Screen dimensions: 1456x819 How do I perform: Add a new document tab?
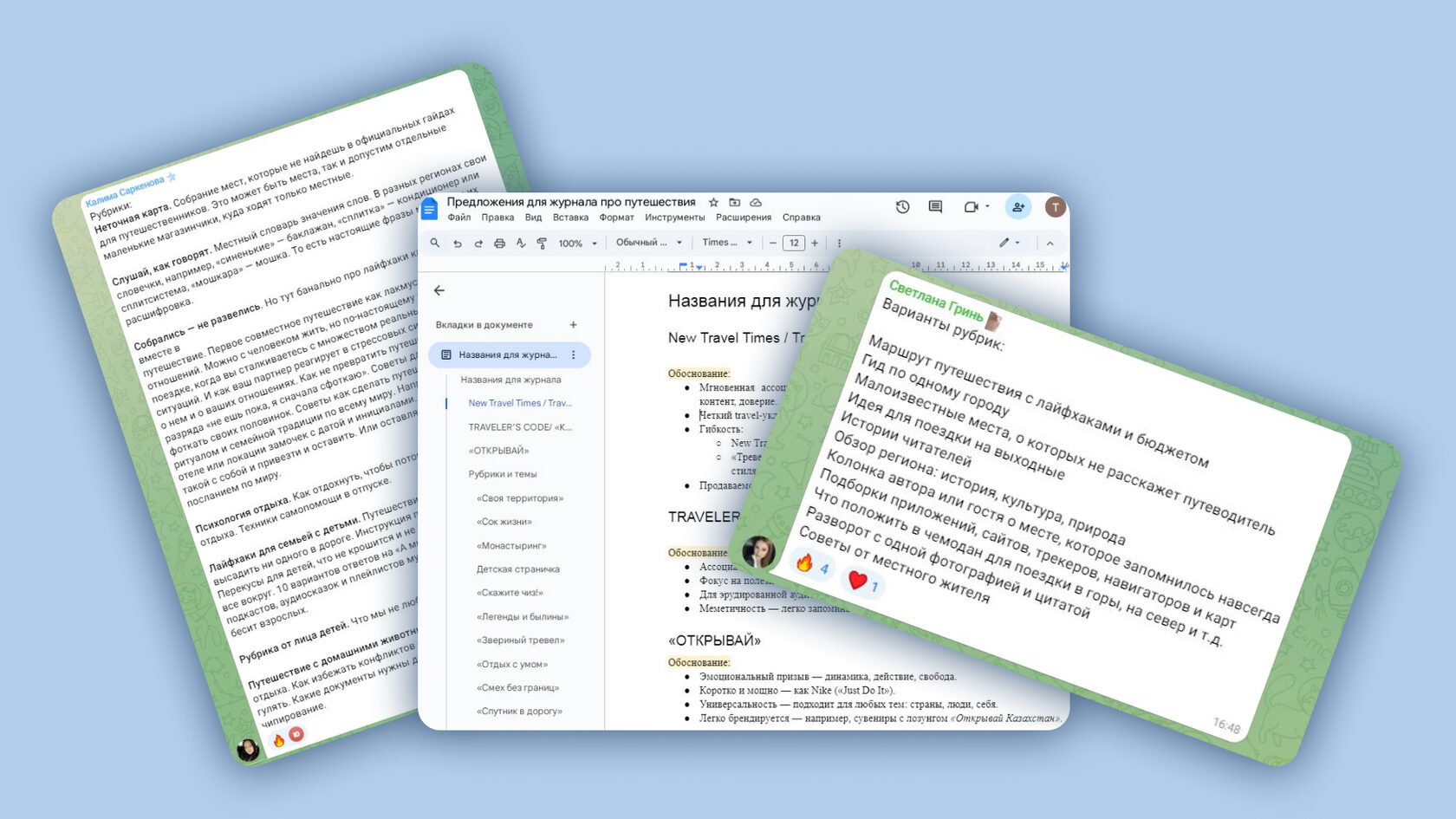[x=574, y=325]
